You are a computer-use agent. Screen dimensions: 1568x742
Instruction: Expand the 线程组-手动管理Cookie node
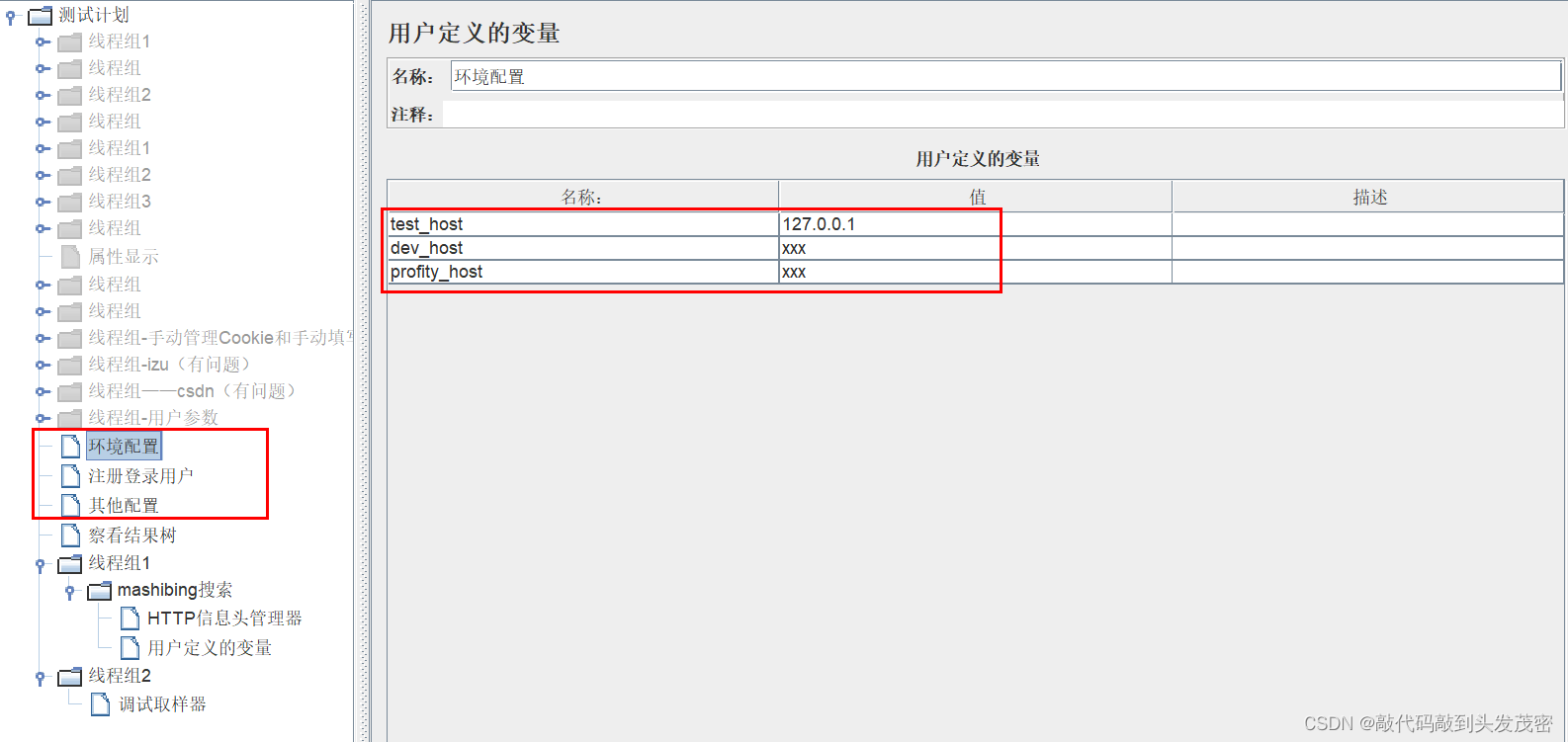tap(43, 338)
